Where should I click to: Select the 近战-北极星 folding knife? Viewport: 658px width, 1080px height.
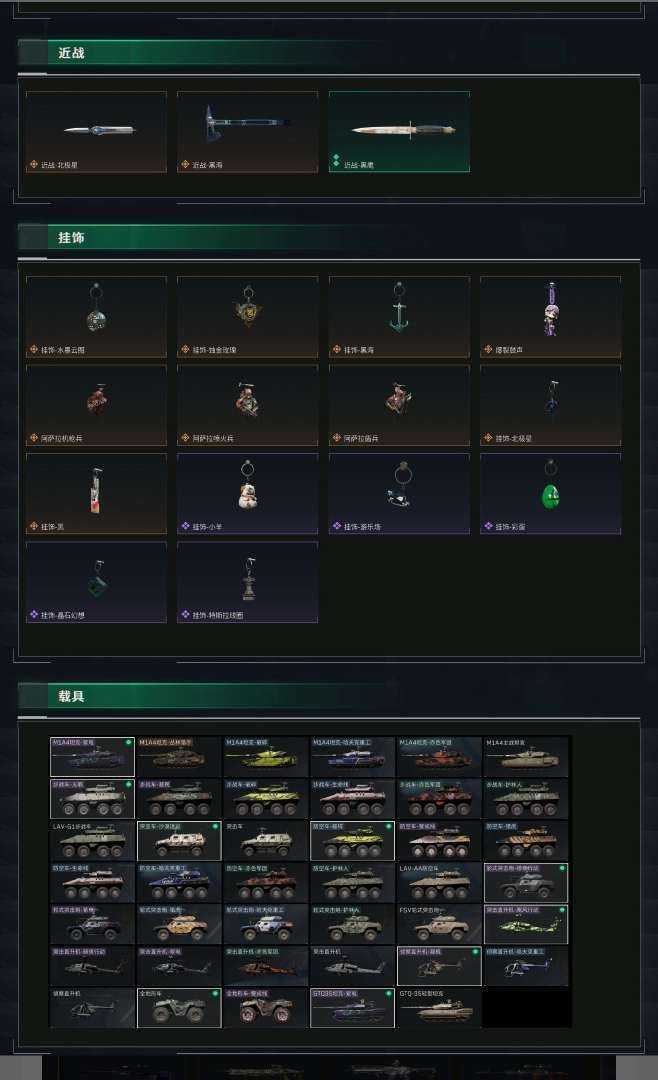(x=96, y=132)
